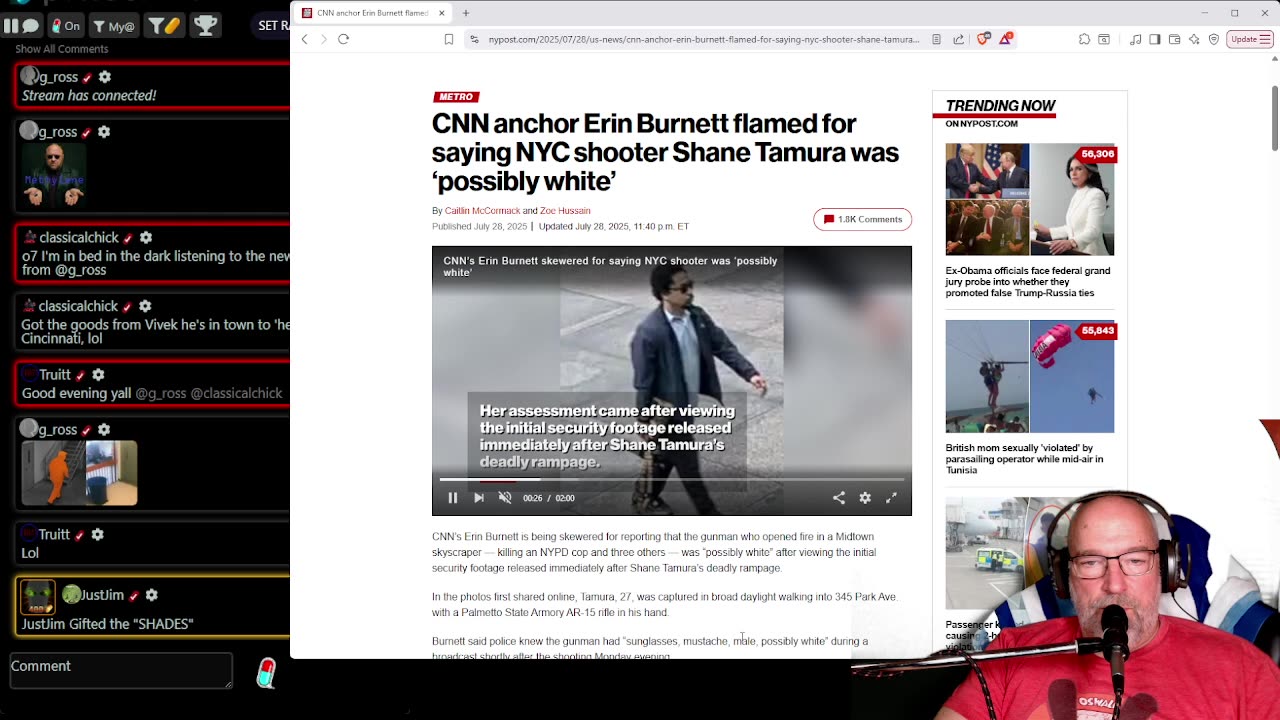This screenshot has width=1280, height=720.
Task: Open gear icon on JustJim gift message
Action: (152, 595)
